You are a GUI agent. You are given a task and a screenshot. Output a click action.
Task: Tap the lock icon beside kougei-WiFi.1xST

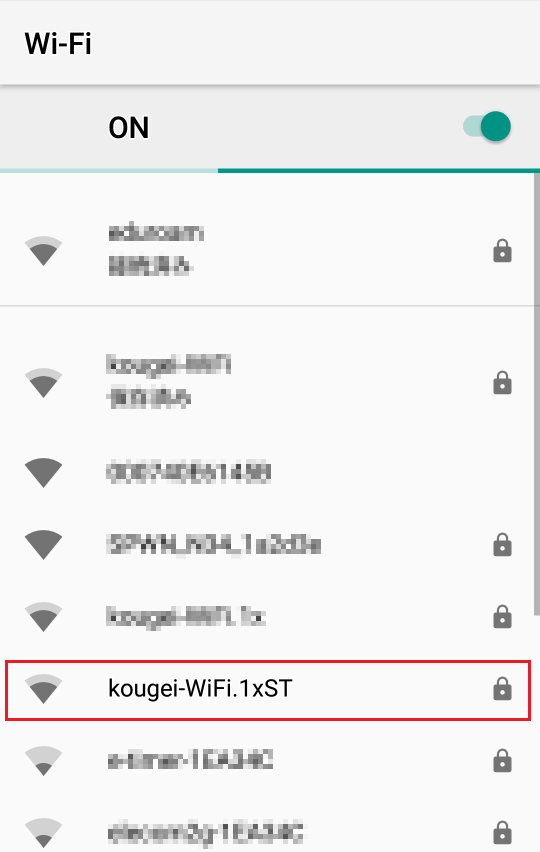[x=502, y=688]
